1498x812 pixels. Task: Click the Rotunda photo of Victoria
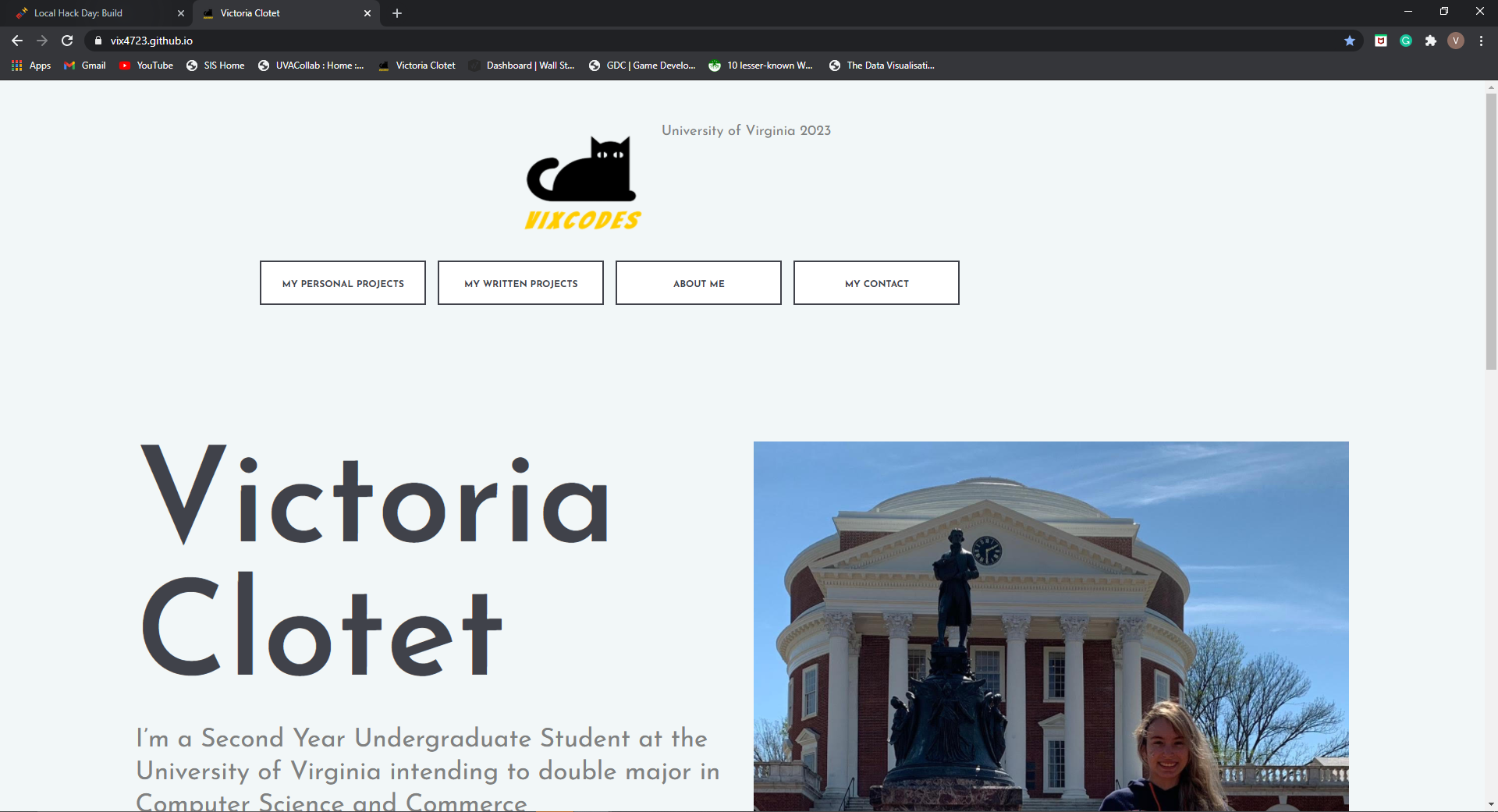click(1051, 626)
